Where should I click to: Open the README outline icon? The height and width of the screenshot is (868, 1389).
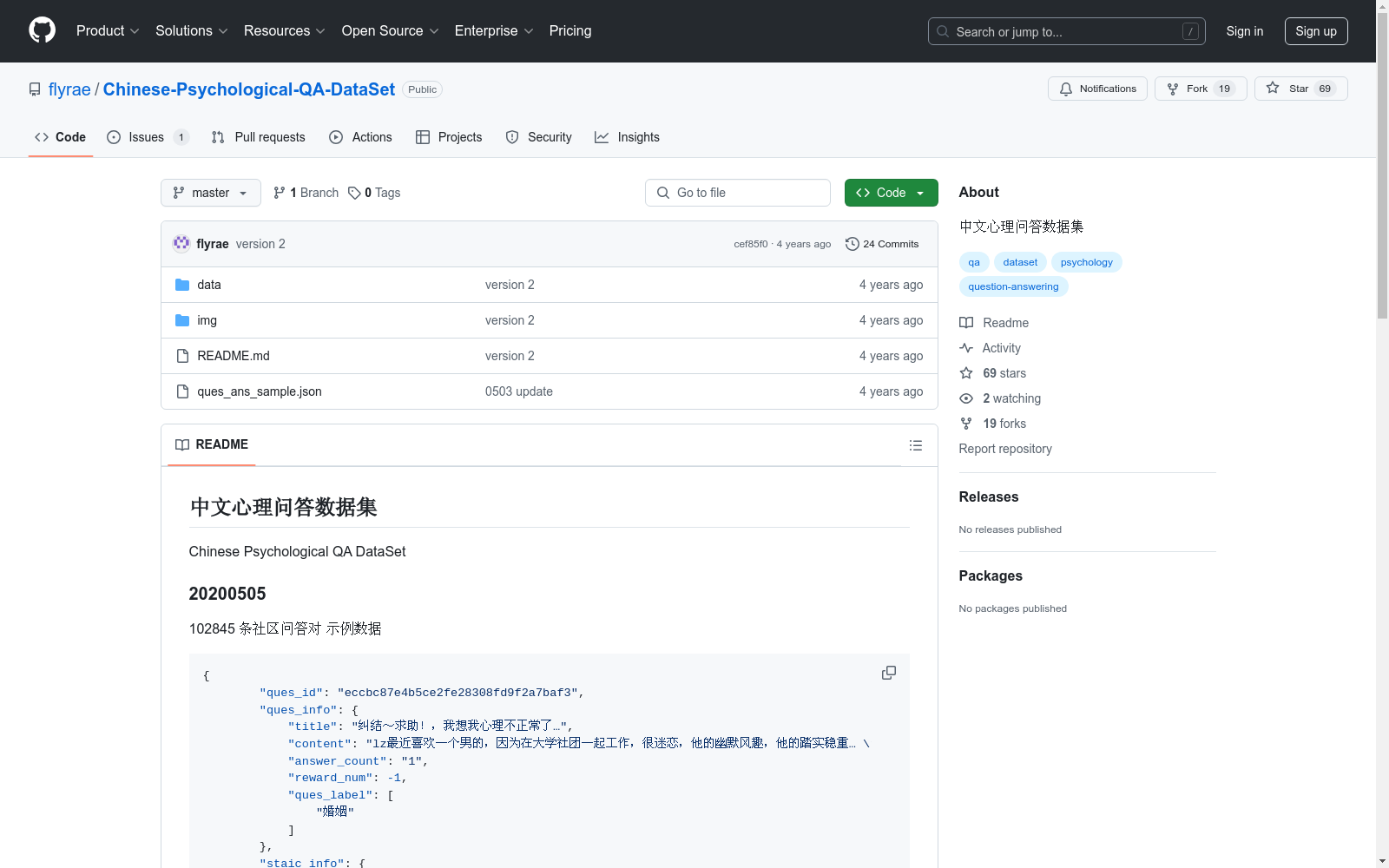(x=915, y=445)
